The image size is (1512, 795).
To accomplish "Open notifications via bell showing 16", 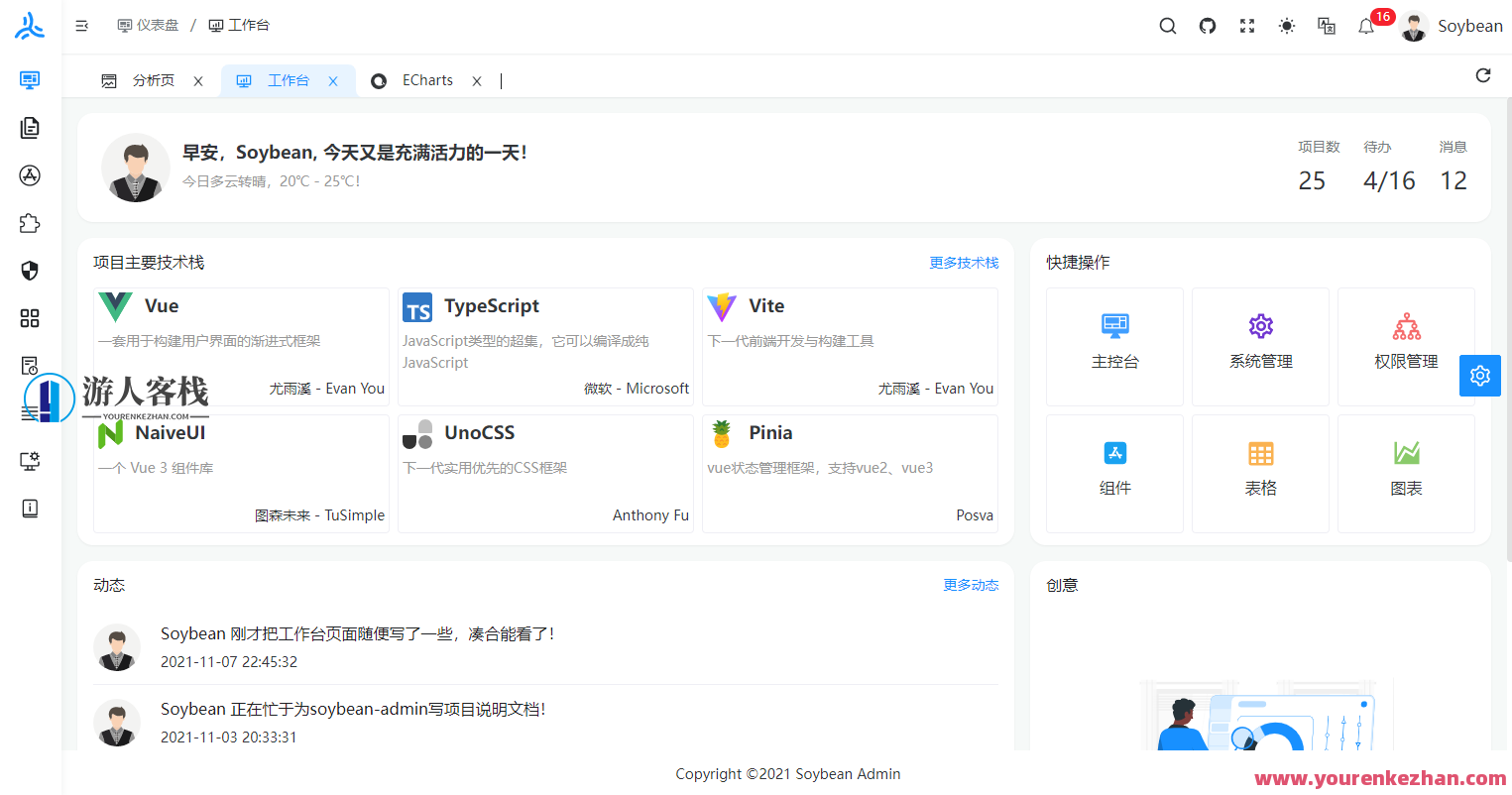I will pos(1365,27).
